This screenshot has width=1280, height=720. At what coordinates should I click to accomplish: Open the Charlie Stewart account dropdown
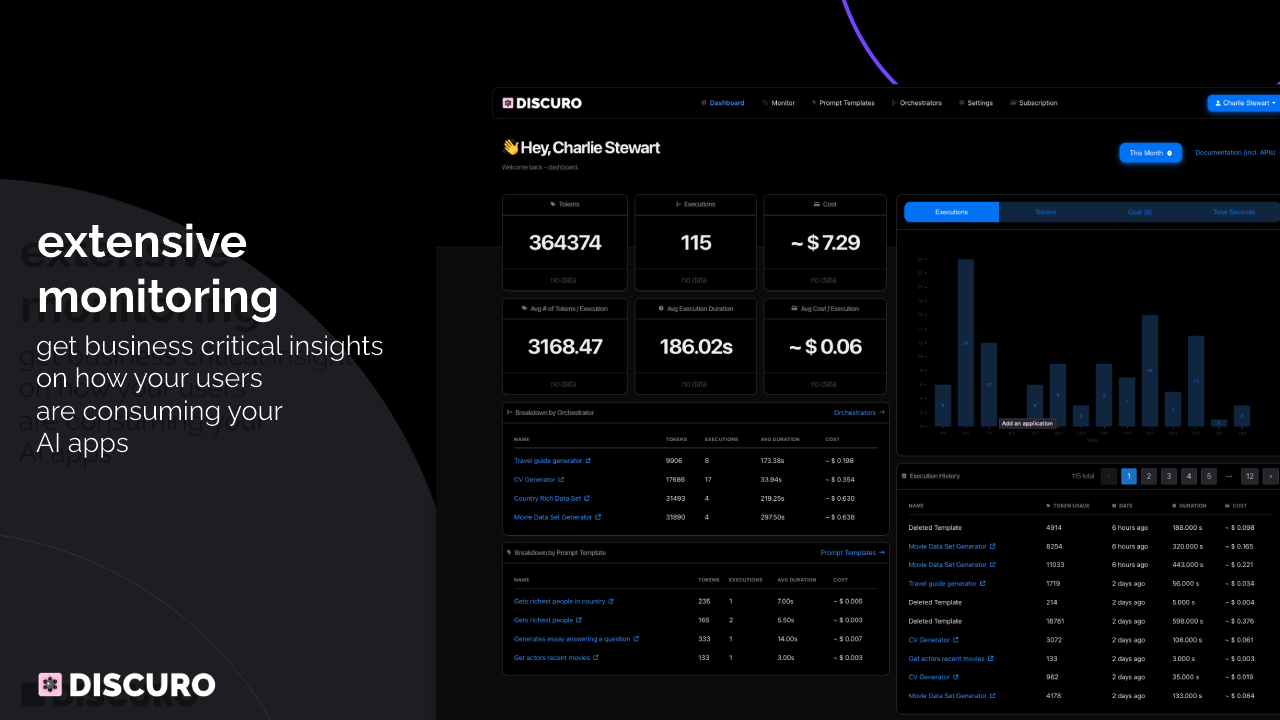click(1245, 103)
